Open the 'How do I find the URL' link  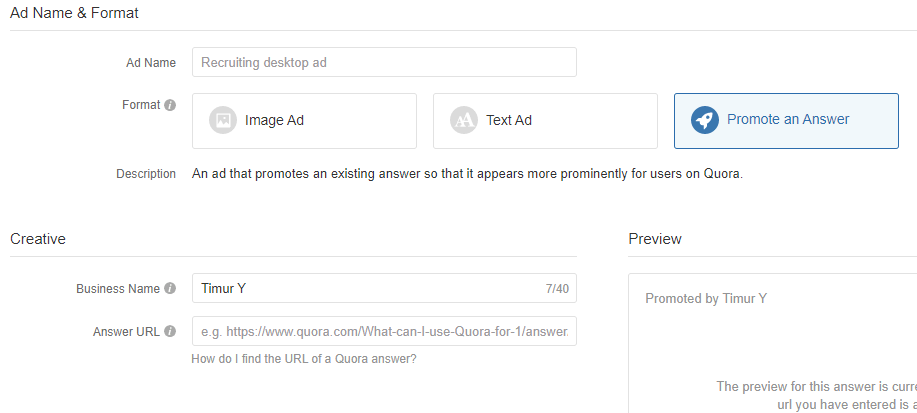click(304, 359)
